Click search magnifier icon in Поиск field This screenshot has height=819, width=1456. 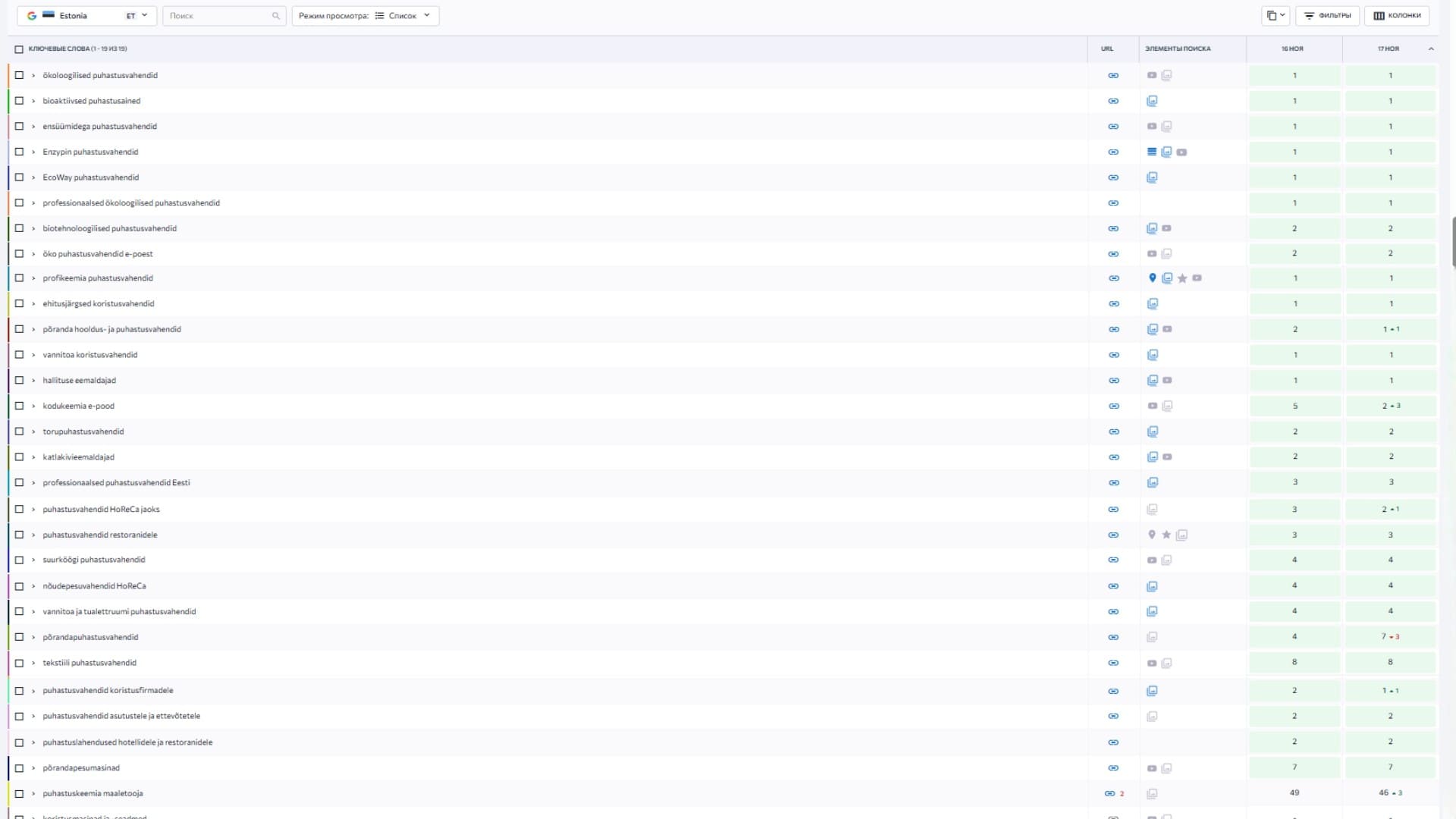pyautogui.click(x=275, y=16)
